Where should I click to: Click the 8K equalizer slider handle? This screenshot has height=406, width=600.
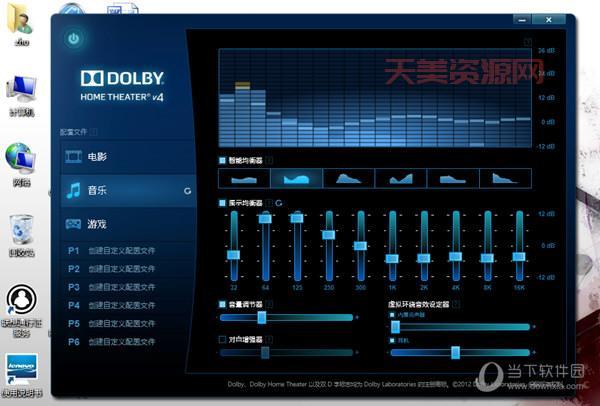[x=488, y=258]
